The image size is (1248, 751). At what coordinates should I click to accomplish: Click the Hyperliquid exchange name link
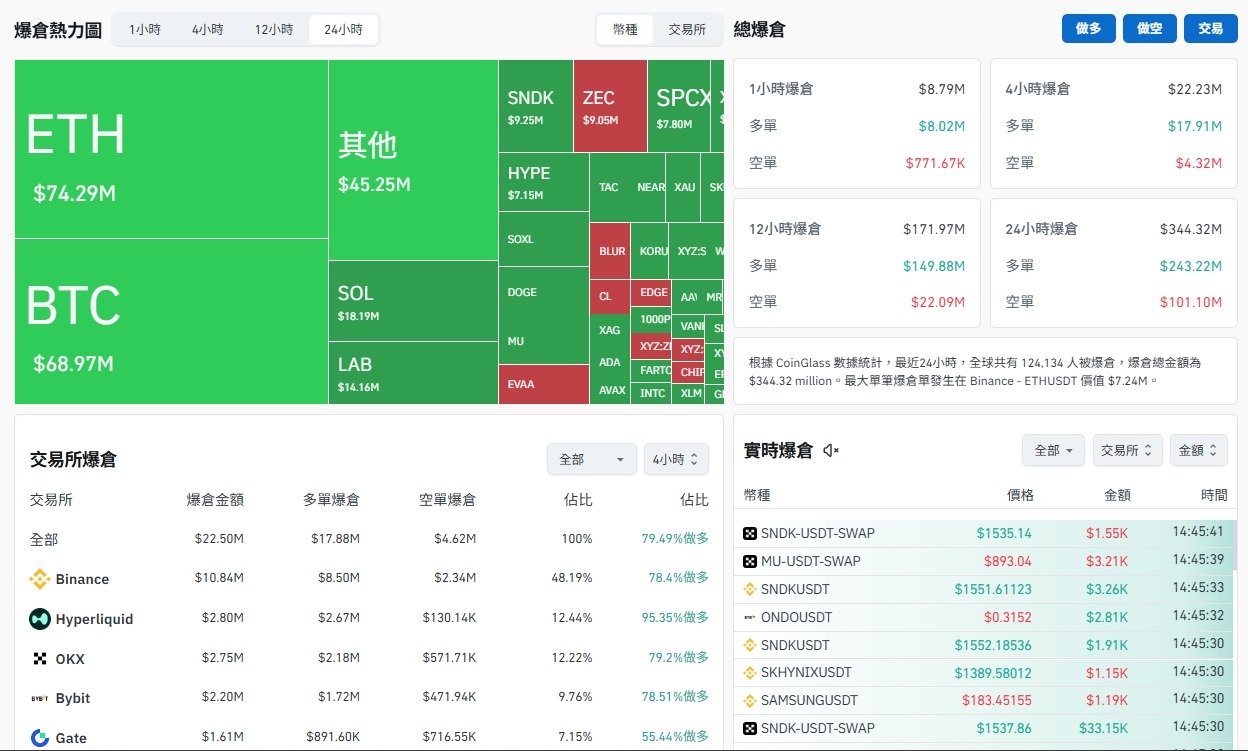tap(94, 619)
